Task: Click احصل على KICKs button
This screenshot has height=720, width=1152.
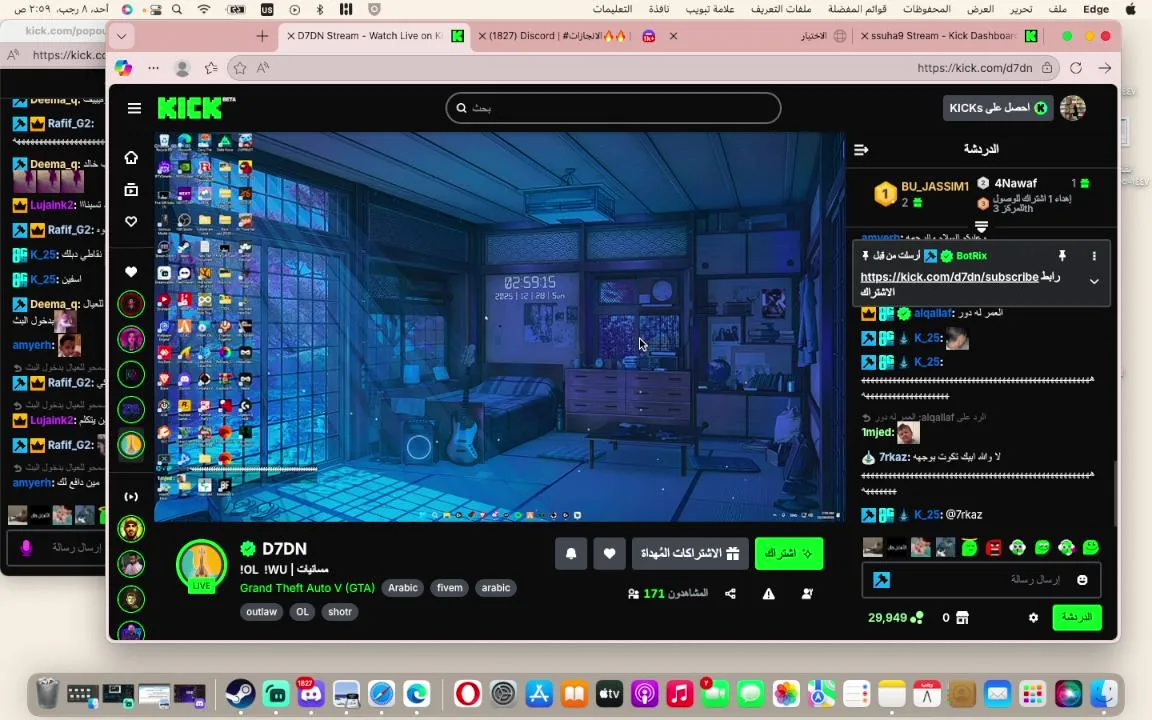Action: pyautogui.click(x=998, y=108)
